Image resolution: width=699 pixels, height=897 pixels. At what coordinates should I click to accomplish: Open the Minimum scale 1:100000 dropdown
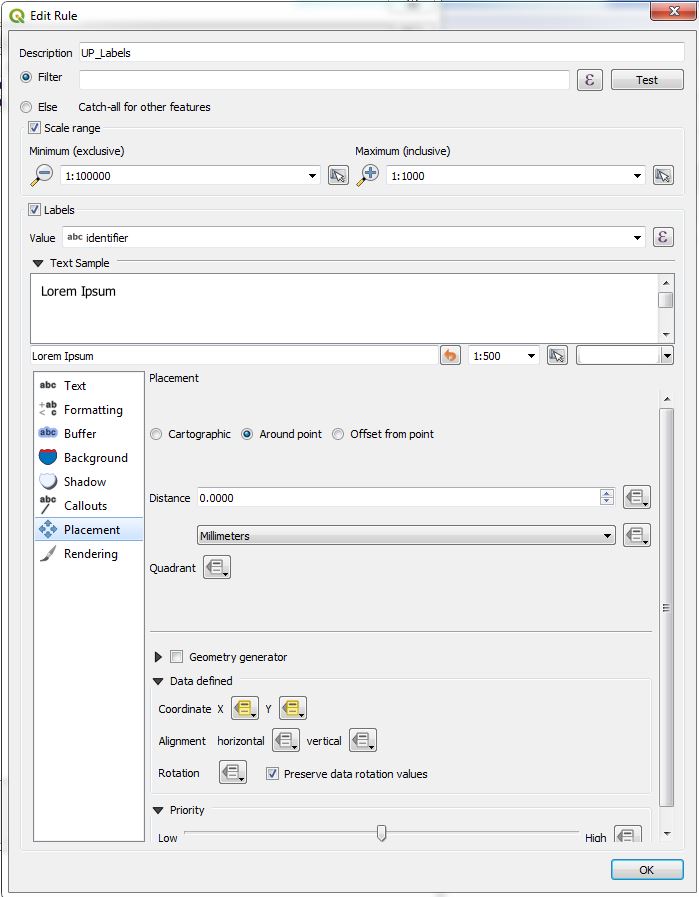pos(312,176)
